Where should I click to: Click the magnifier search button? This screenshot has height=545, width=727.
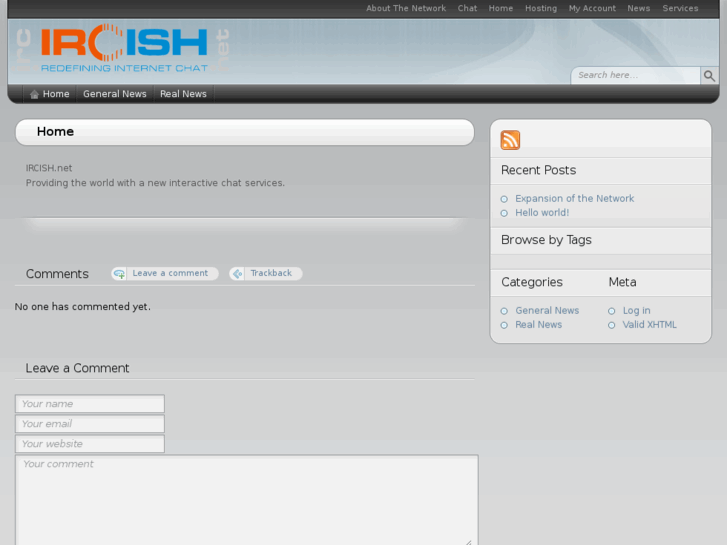[709, 76]
